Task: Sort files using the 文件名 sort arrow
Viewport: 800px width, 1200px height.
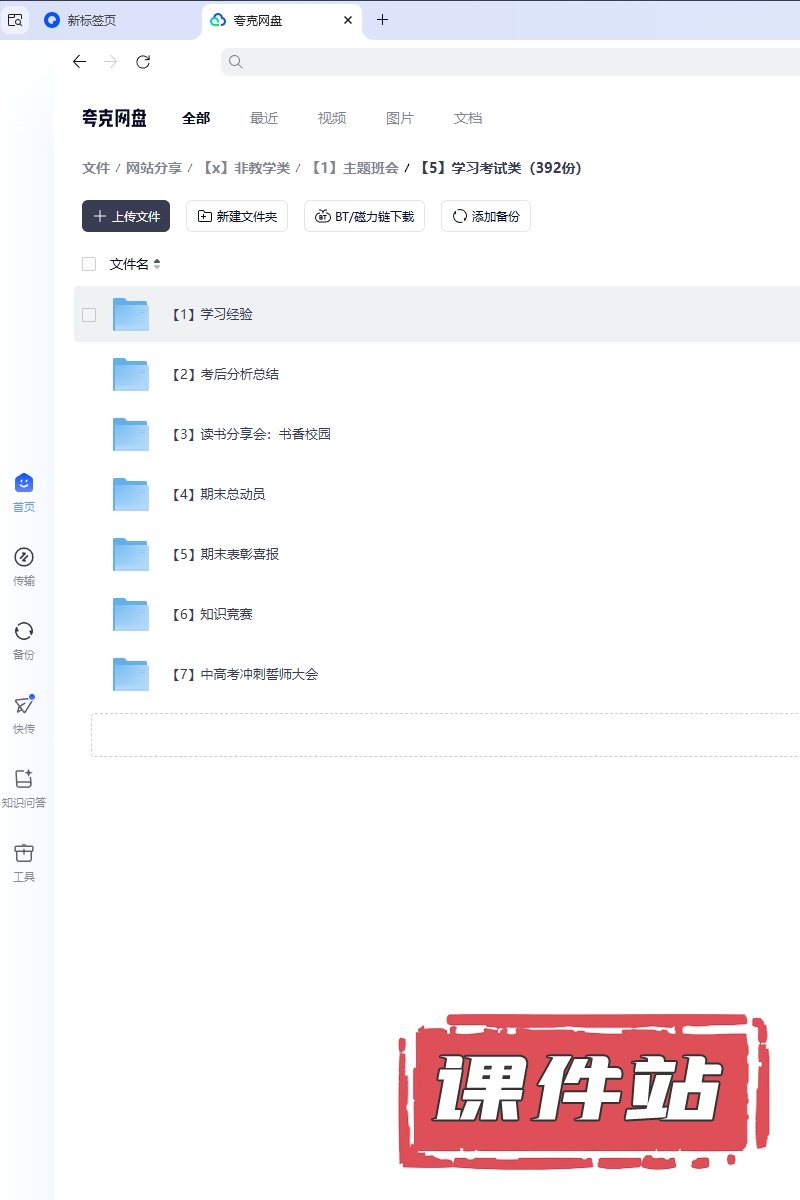Action: pos(157,265)
